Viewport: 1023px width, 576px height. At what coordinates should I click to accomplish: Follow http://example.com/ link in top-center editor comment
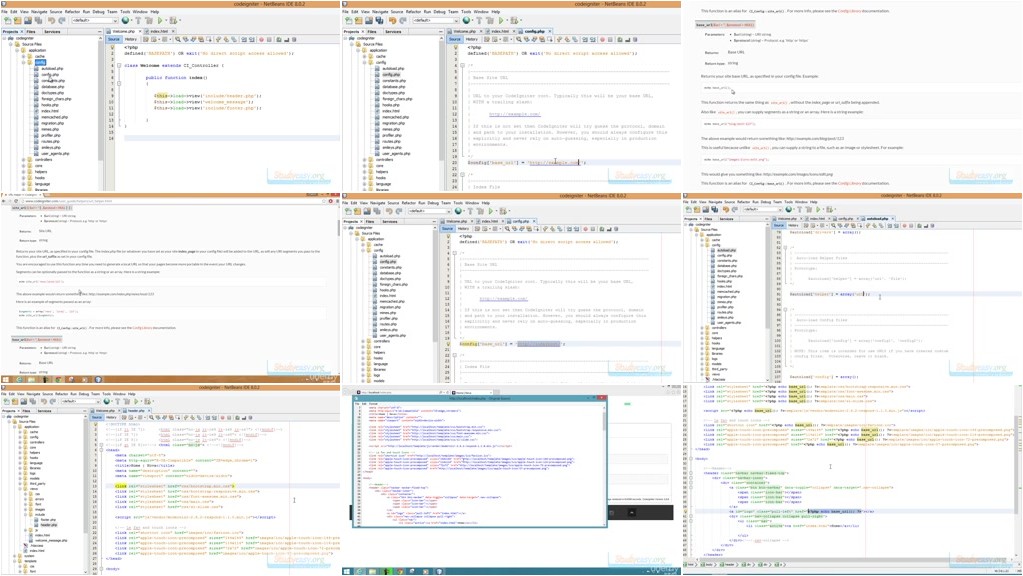click(515, 114)
